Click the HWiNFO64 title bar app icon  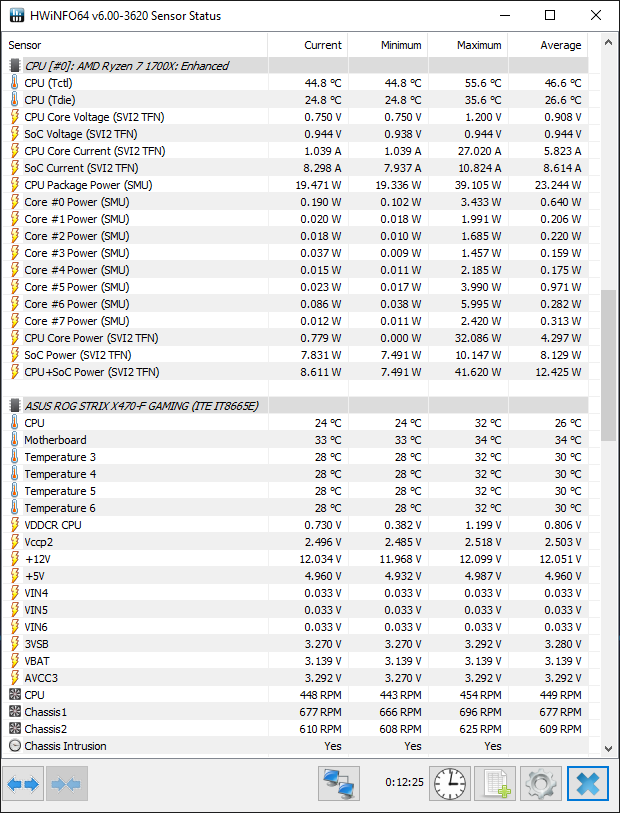17,16
